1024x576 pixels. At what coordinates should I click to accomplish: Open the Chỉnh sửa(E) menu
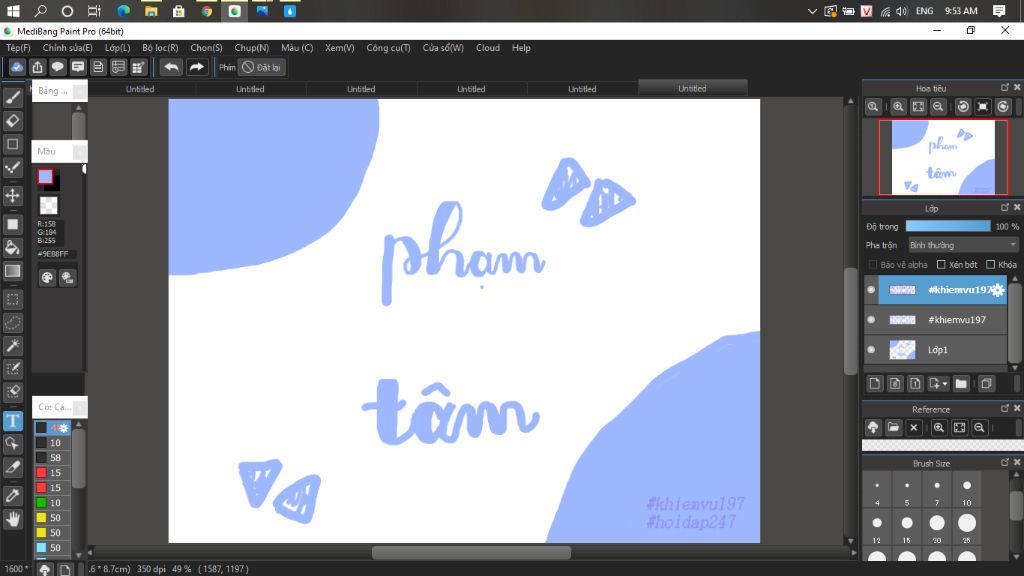coord(67,48)
